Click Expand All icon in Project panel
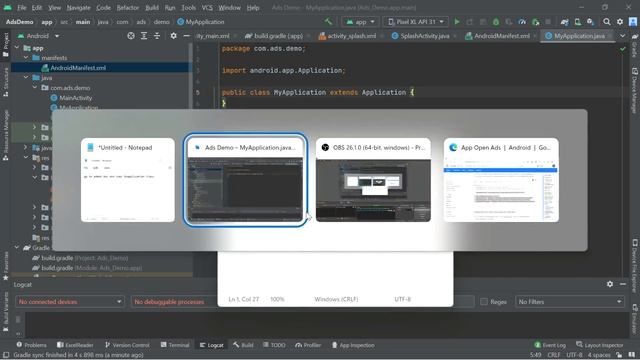The height and width of the screenshot is (360, 640). [x=144, y=36]
